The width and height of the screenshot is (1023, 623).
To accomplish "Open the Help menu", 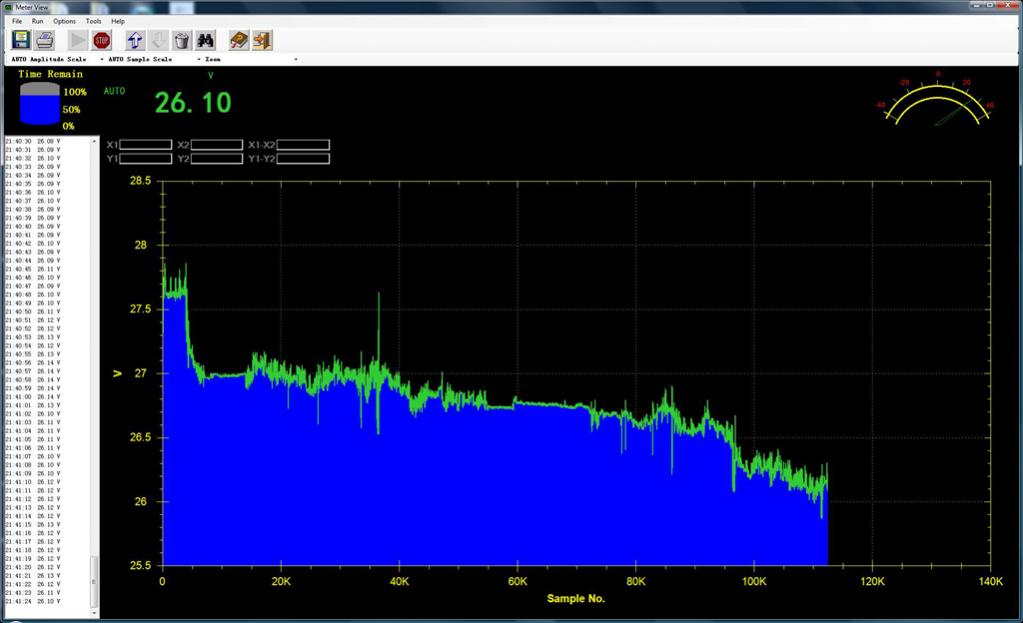I will tap(117, 21).
